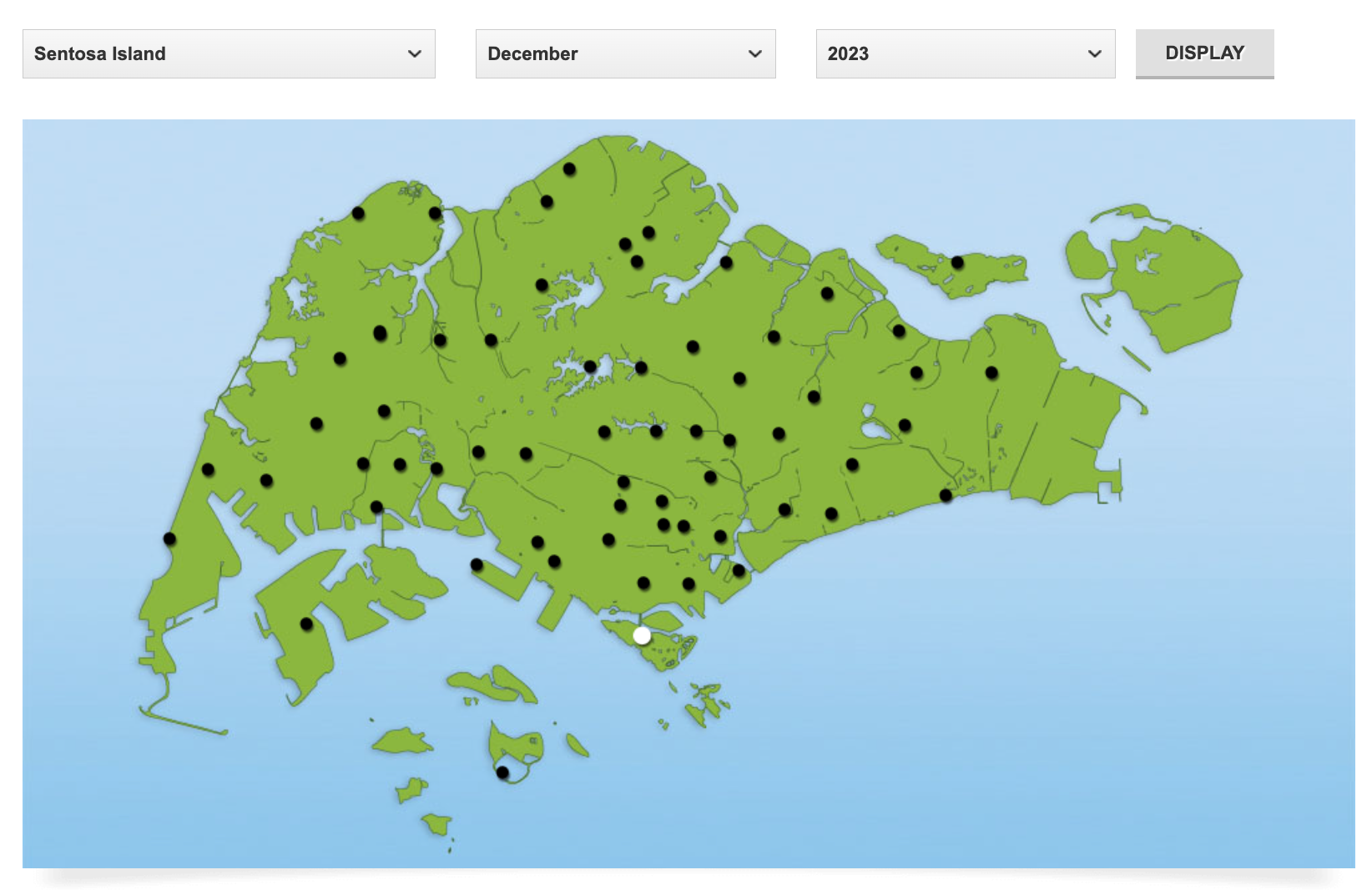
Task: Expand the month list using its chevron arrow
Action: point(754,53)
